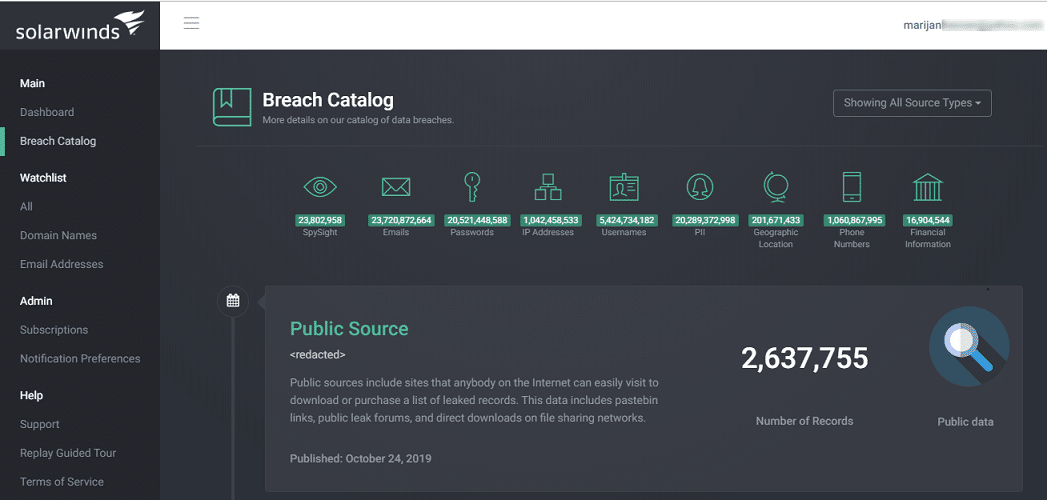This screenshot has width=1047, height=500.
Task: Open Email Addresses in the sidebar
Action: pyautogui.click(x=61, y=264)
